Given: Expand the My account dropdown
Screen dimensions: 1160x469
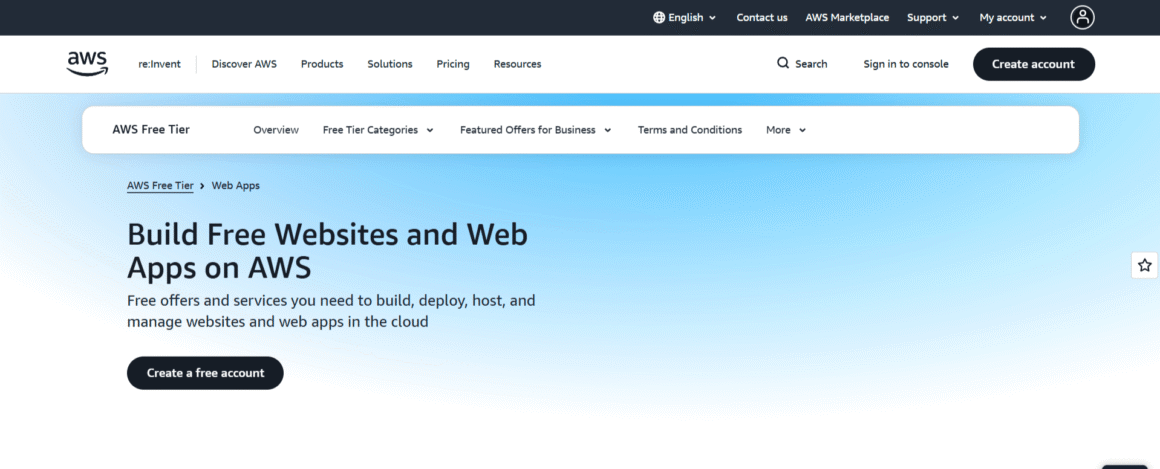Looking at the screenshot, I should click(1014, 18).
